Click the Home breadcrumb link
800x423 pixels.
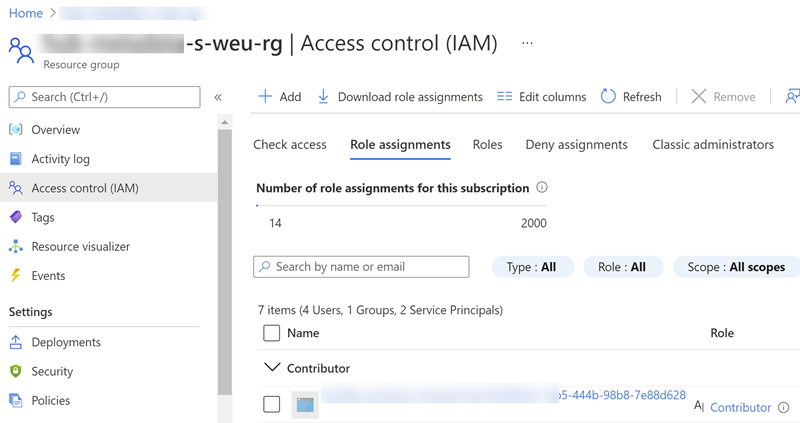coord(26,13)
